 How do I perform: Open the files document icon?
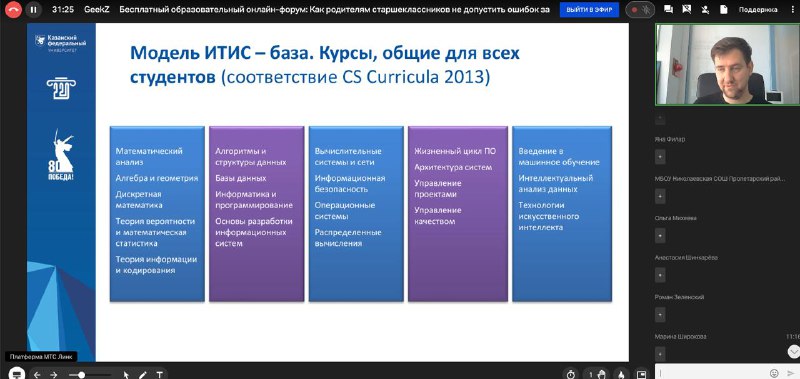pyautogui.click(x=723, y=10)
